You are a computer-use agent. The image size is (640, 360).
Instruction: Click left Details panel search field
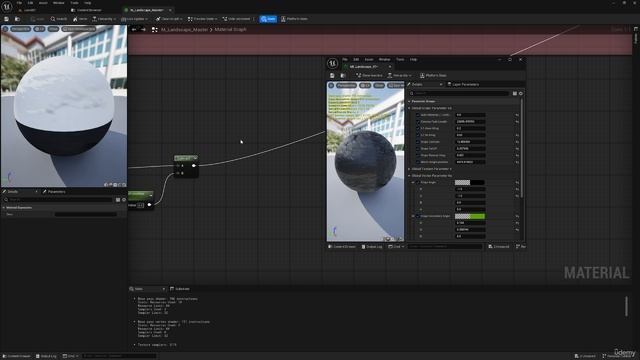tap(59, 200)
